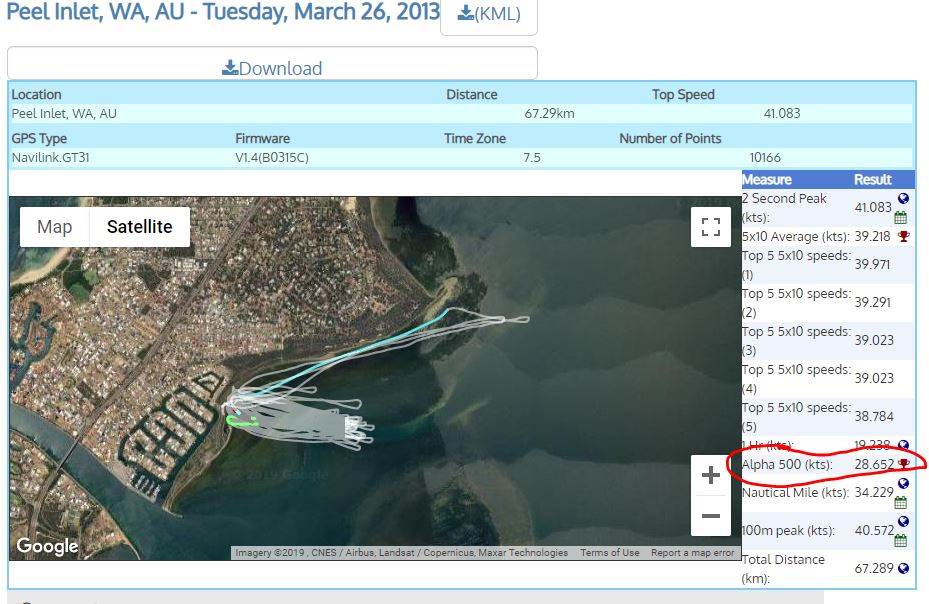Image resolution: width=929 pixels, height=604 pixels.
Task: Click the KML download button
Action: tap(489, 14)
